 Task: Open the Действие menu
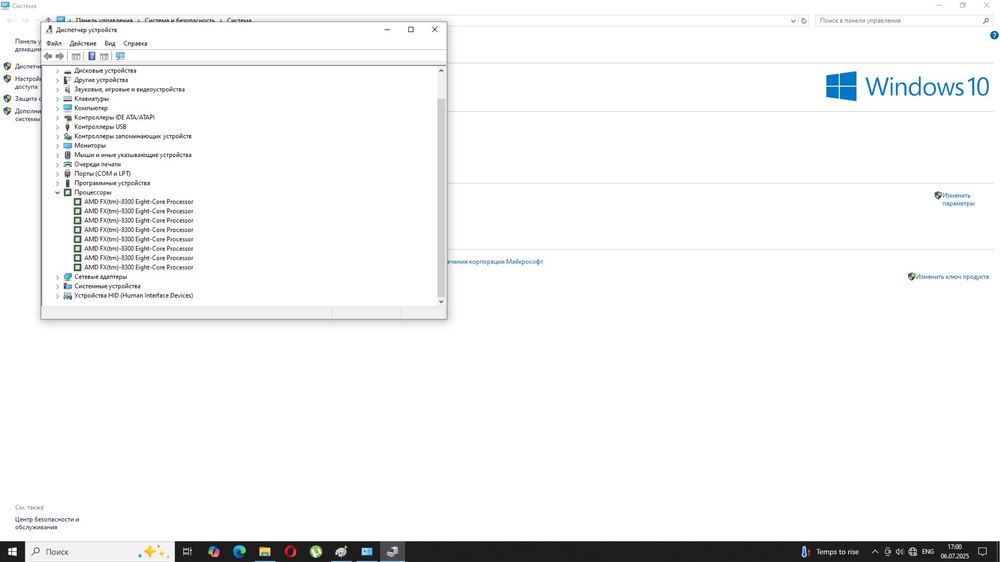click(83, 43)
